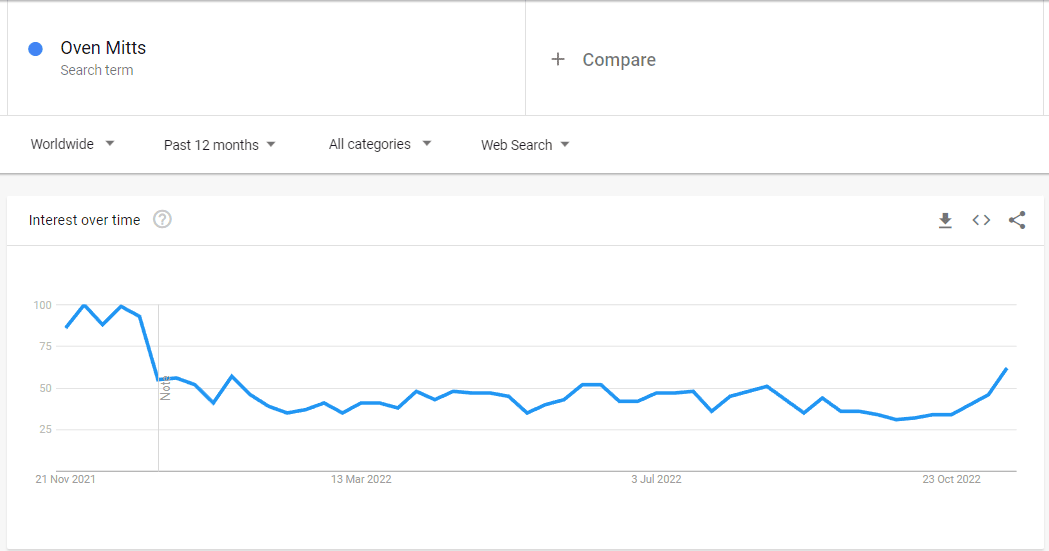Viewport: 1049px width, 551px height.
Task: Click the Note marker on the chart
Action: 165,388
